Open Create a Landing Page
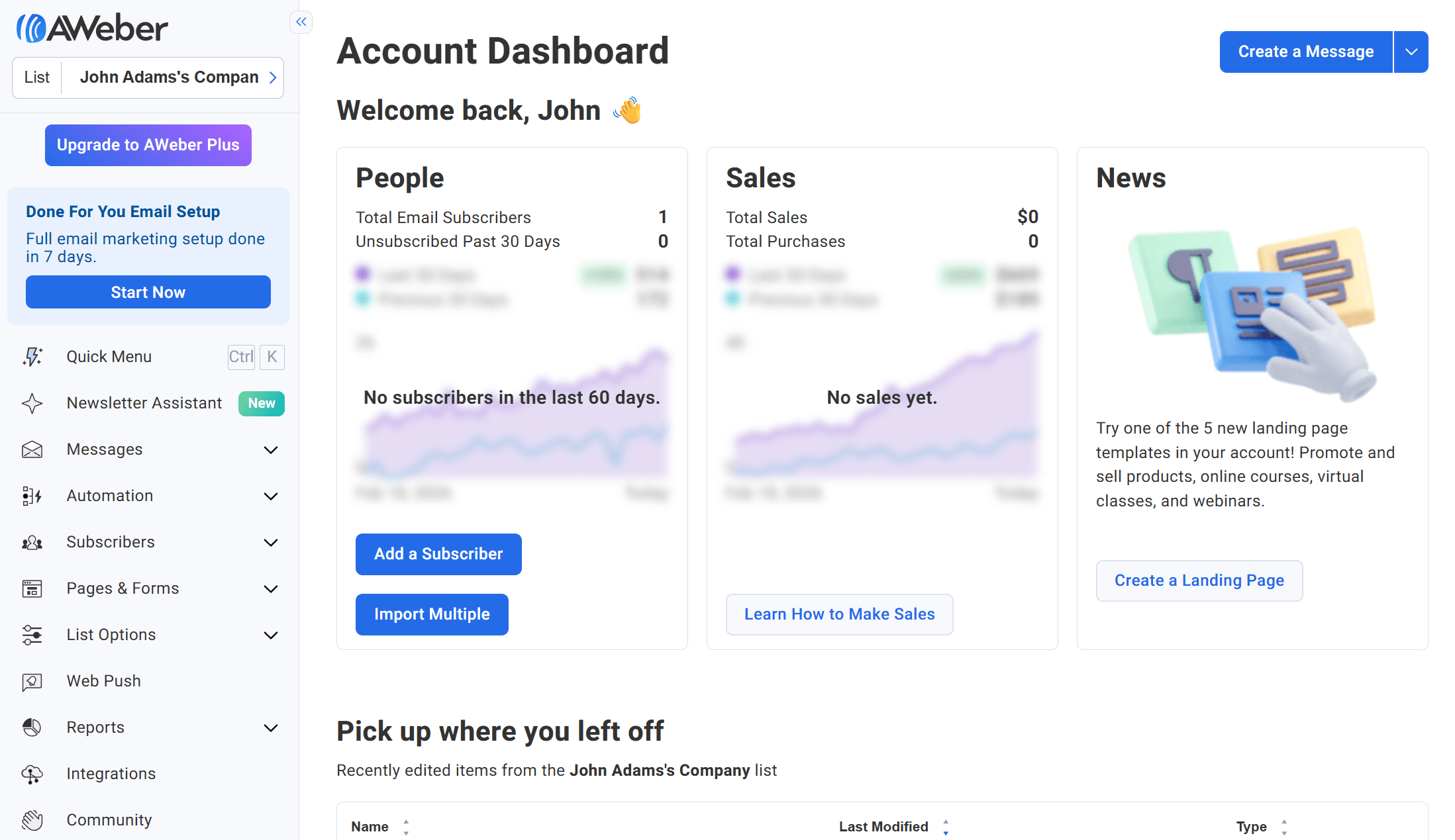The height and width of the screenshot is (840, 1455). tap(1198, 581)
